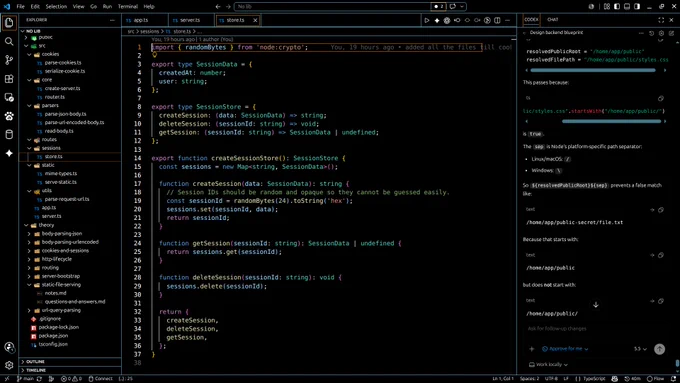Open the File menu

point(20,7)
